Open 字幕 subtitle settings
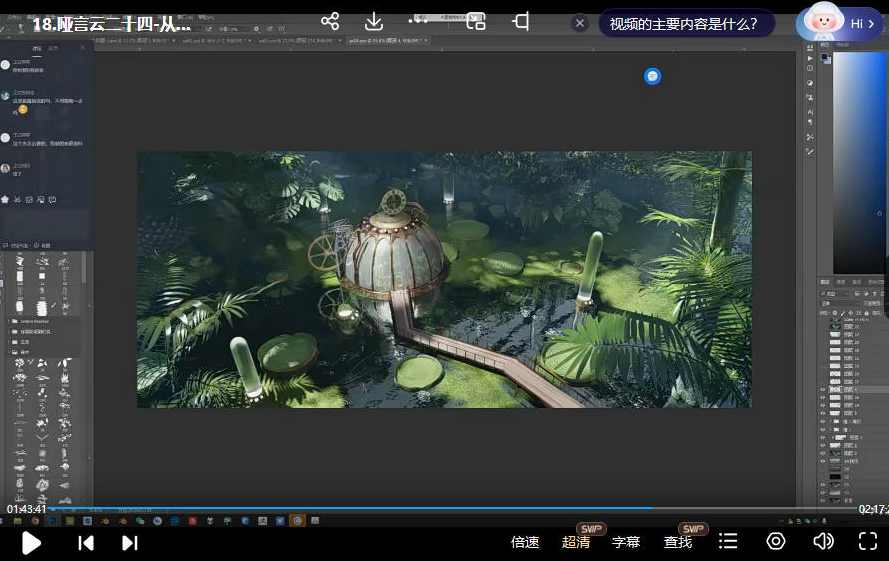The width and height of the screenshot is (889, 561). coord(626,542)
